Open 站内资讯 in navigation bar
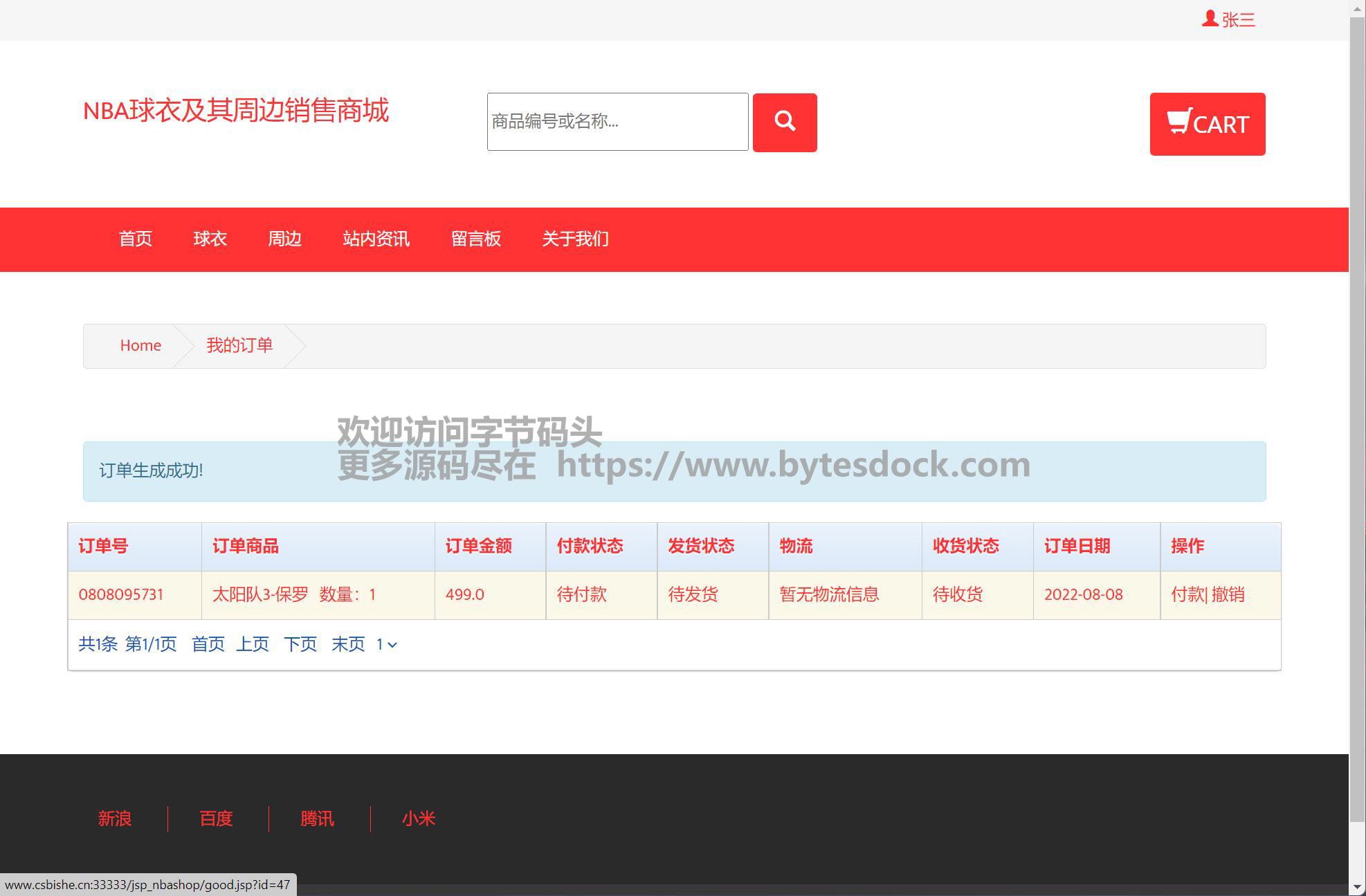 point(376,239)
